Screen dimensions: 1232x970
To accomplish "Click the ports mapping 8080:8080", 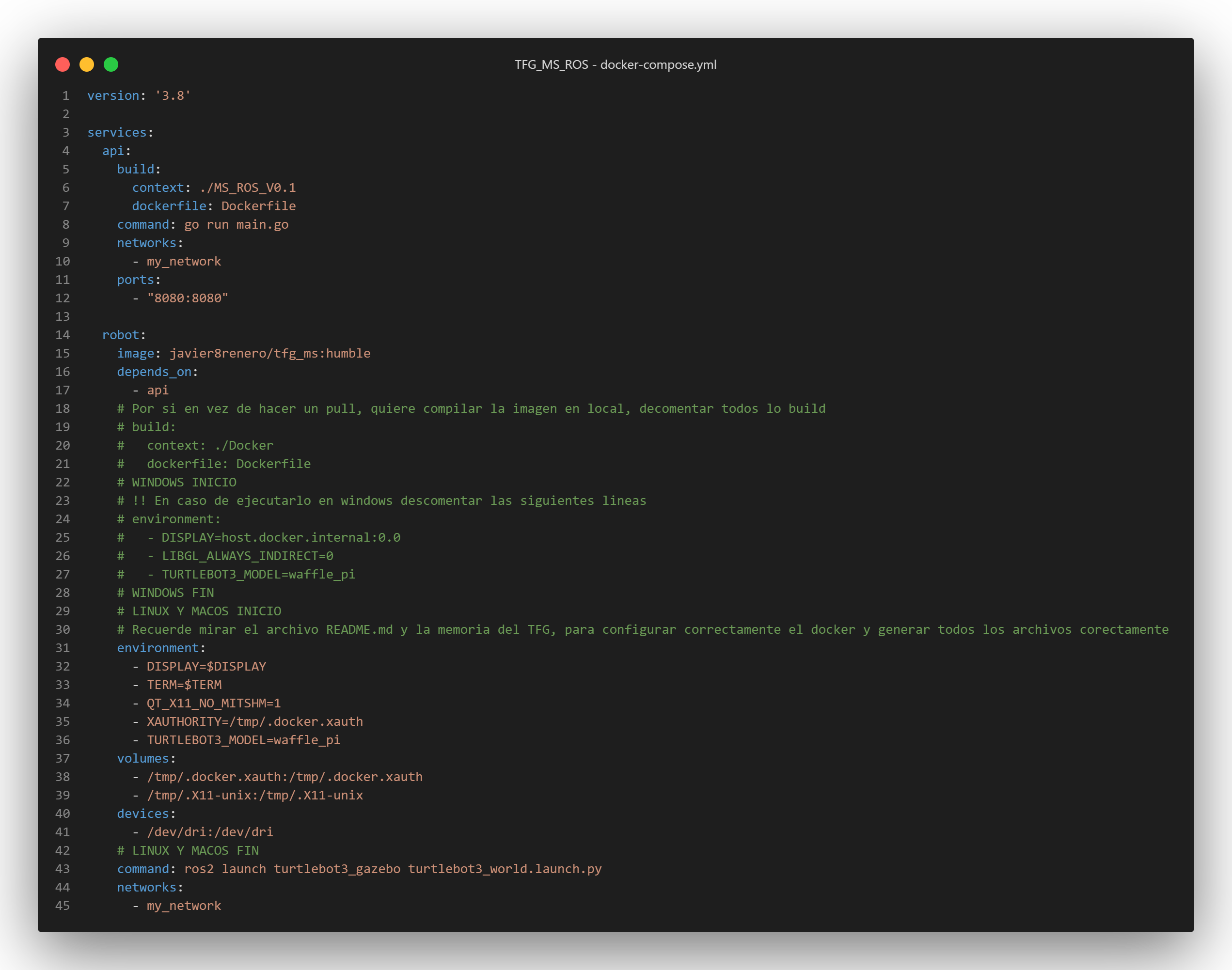I will (x=189, y=298).
